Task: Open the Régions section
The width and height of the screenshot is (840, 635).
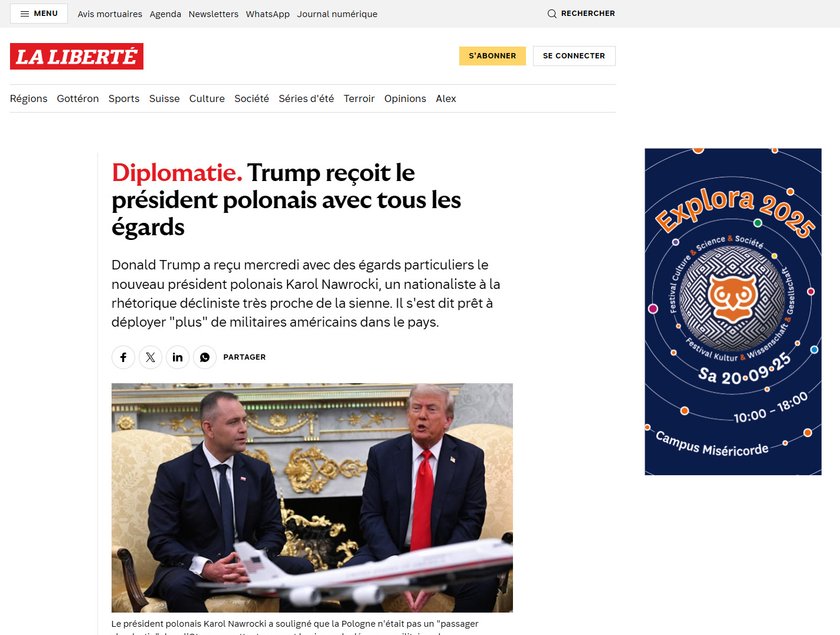Action: pos(28,99)
